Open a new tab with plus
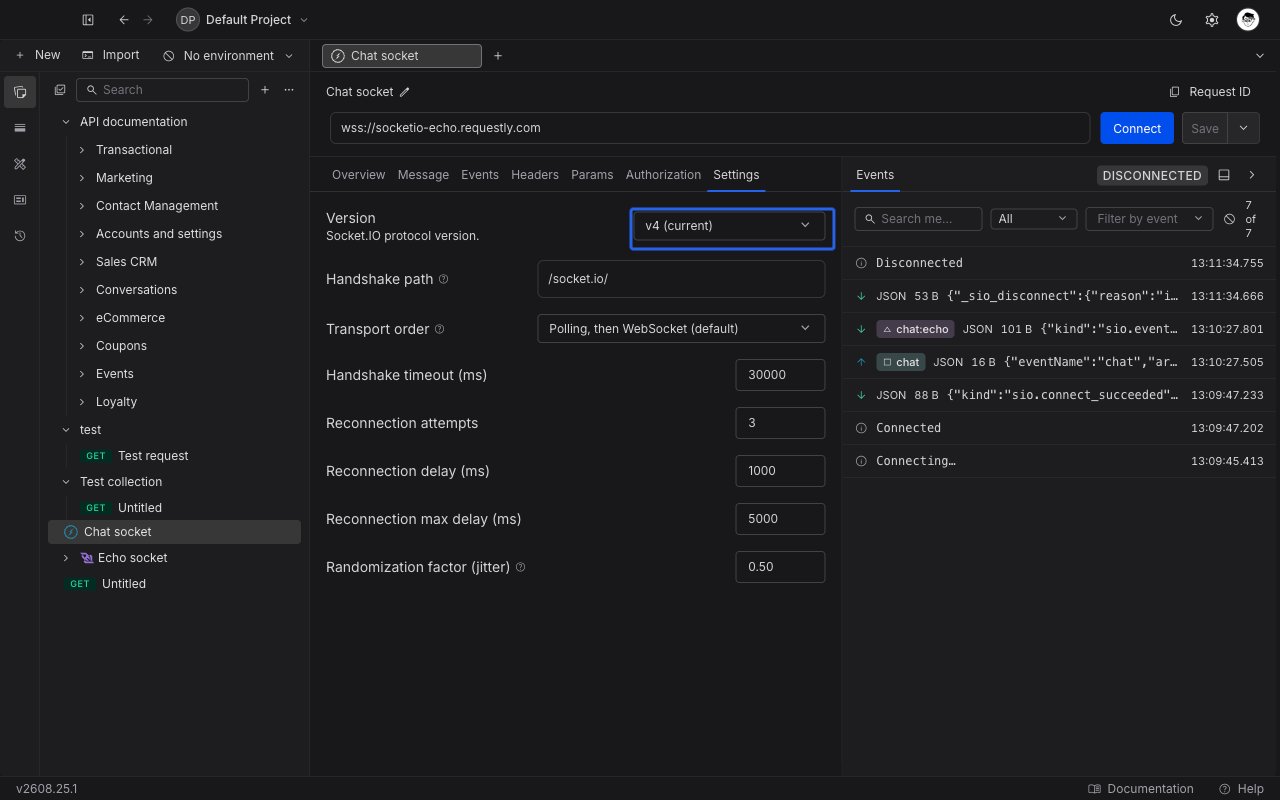The height and width of the screenshot is (800, 1280). point(498,56)
